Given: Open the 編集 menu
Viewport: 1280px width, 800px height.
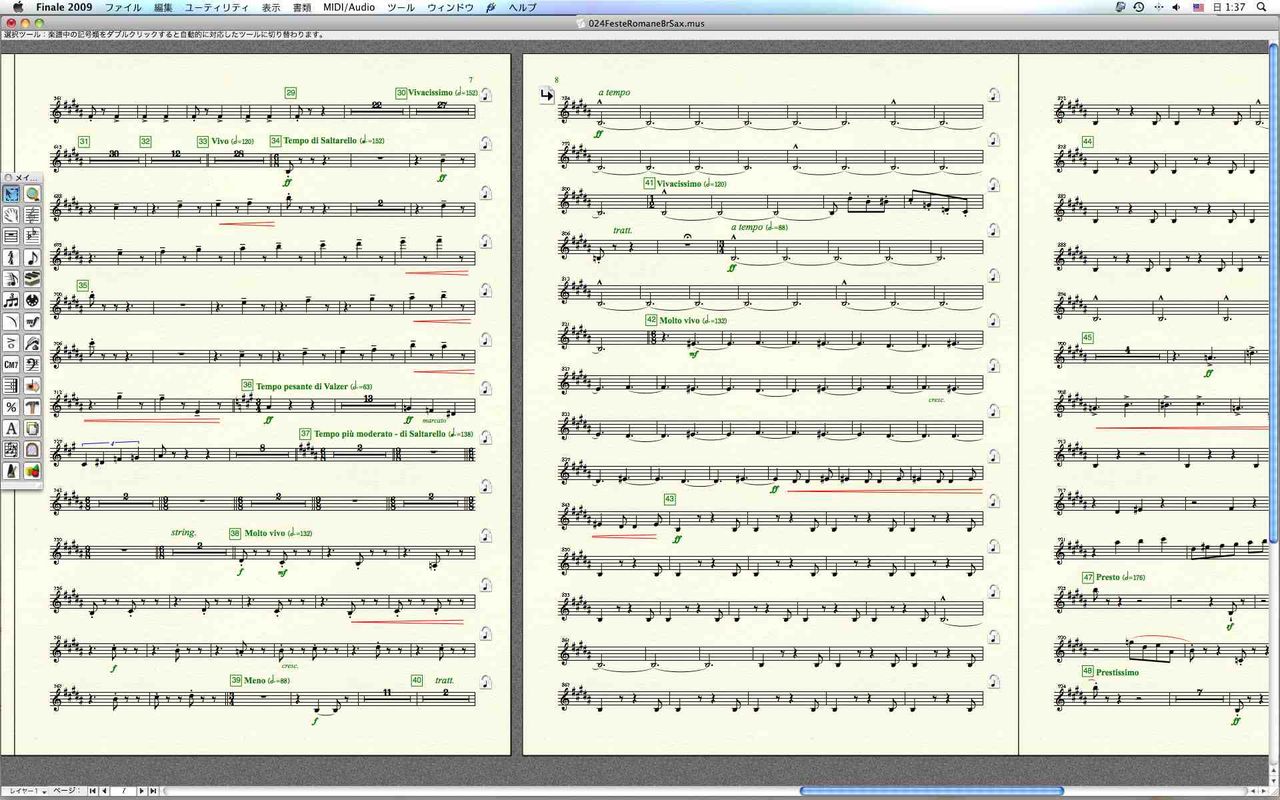Looking at the screenshot, I should (x=163, y=7).
